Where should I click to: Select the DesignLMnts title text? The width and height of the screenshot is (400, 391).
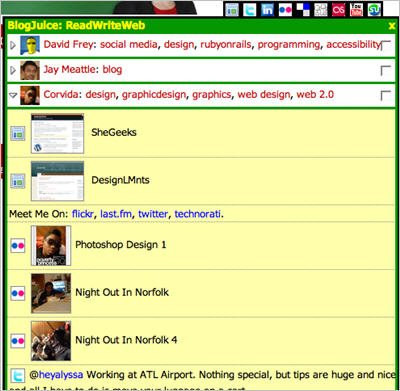click(x=120, y=180)
